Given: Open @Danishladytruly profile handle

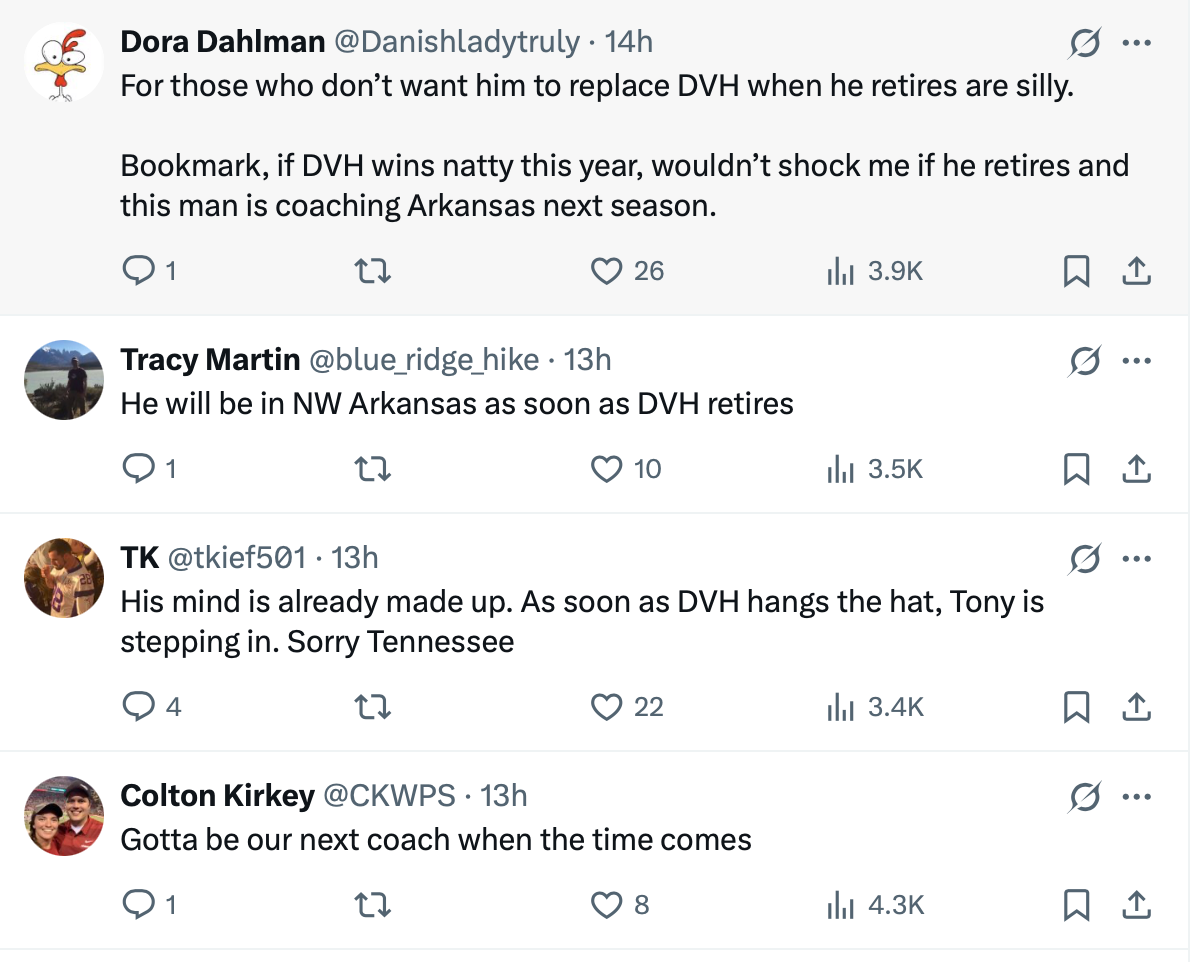Looking at the screenshot, I should pos(456,41).
